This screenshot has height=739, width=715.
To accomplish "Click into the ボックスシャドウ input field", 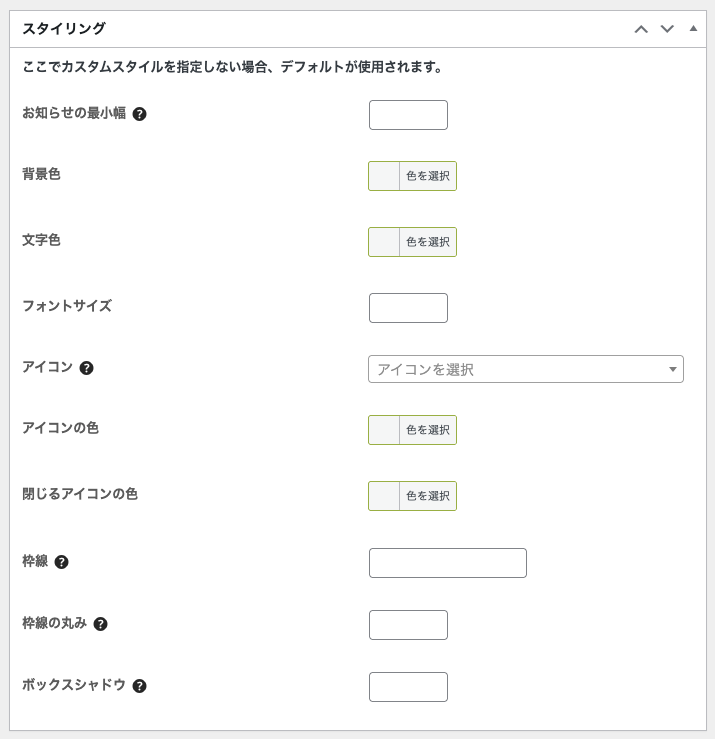I will click(x=408, y=687).
